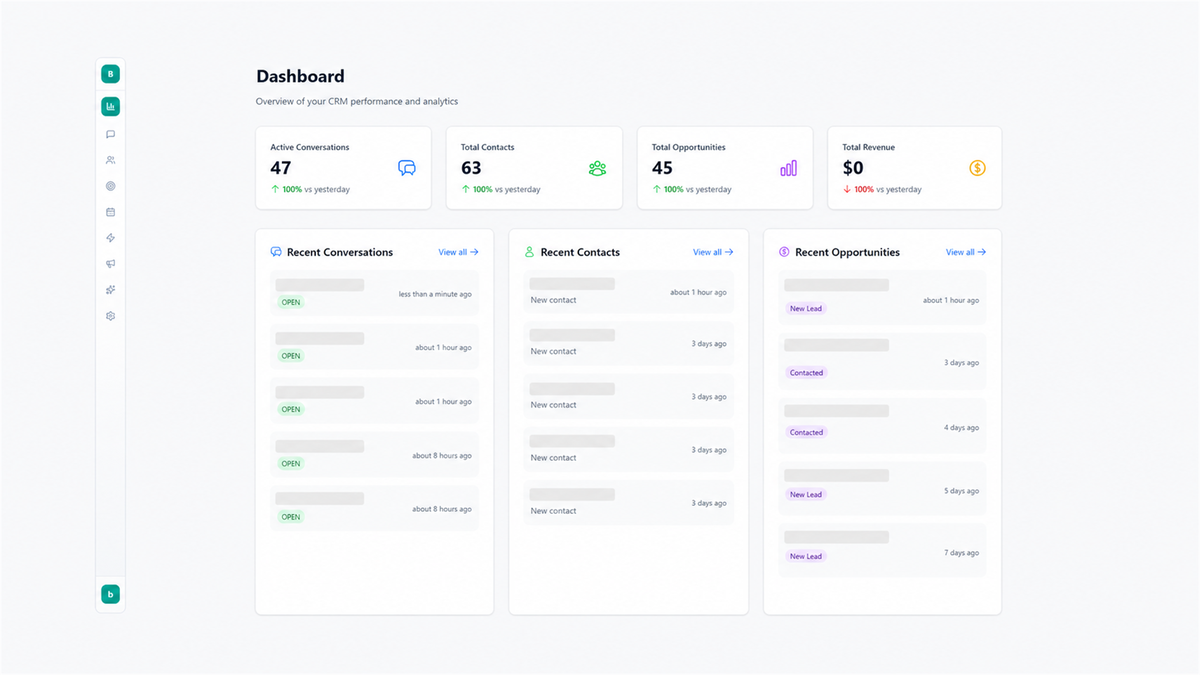The width and height of the screenshot is (1200, 675).
Task: Click the 'Overview of your CRM performance' subtitle
Action: pos(357,101)
